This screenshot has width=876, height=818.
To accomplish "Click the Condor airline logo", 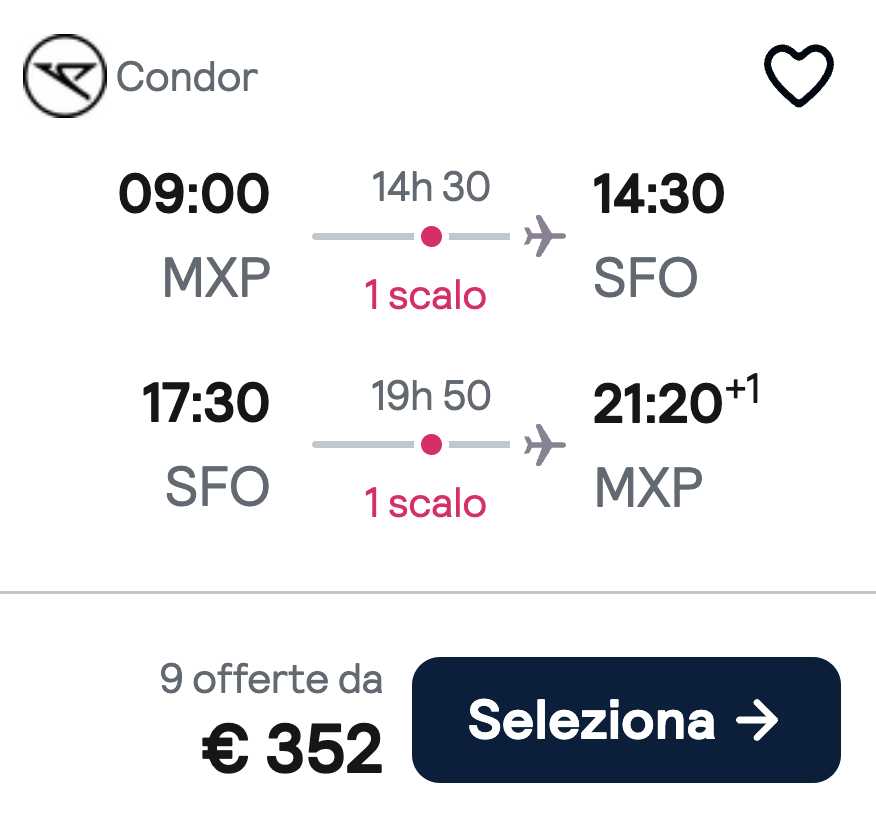I will [x=64, y=77].
